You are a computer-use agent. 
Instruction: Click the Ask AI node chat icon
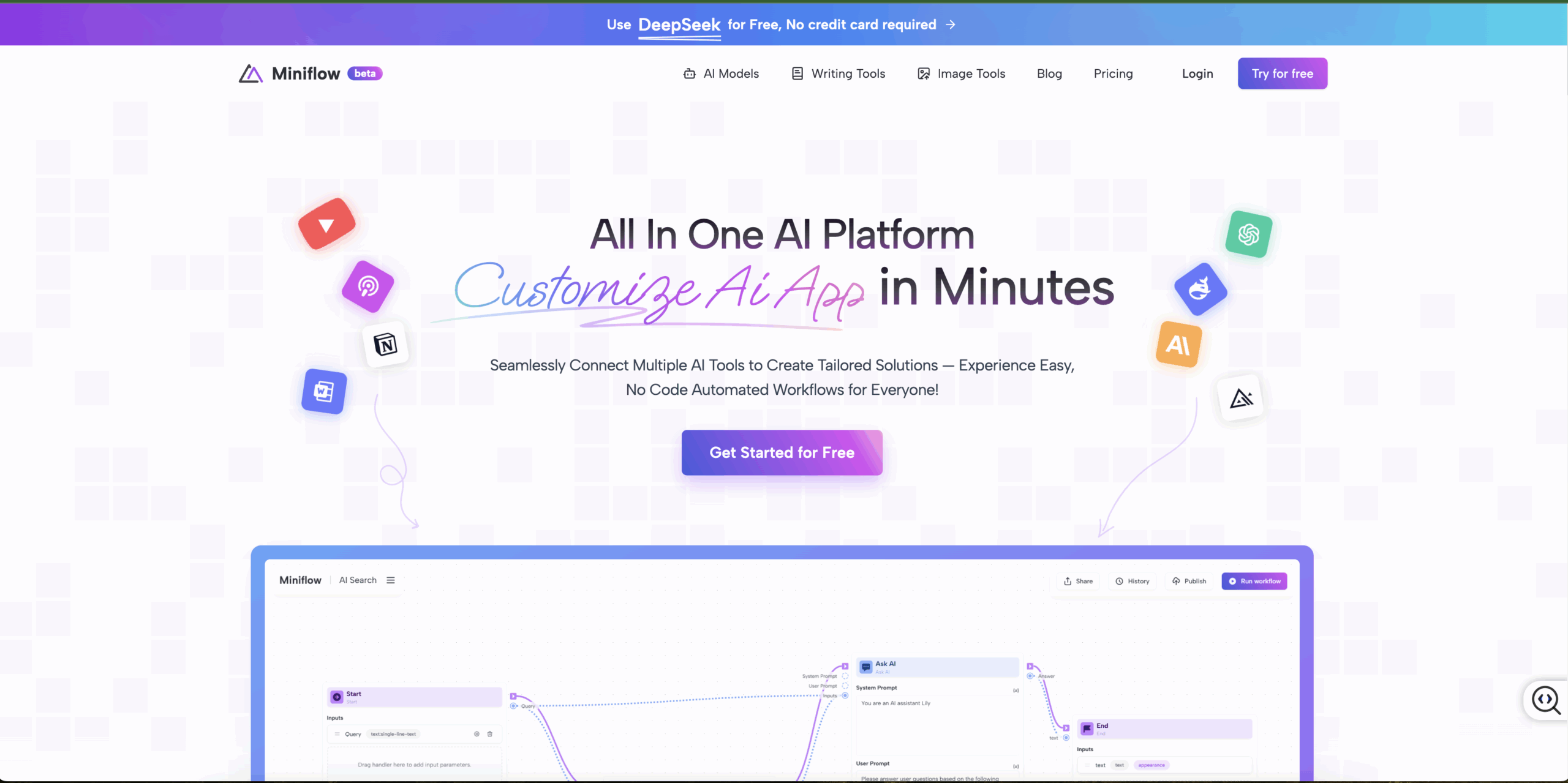866,667
